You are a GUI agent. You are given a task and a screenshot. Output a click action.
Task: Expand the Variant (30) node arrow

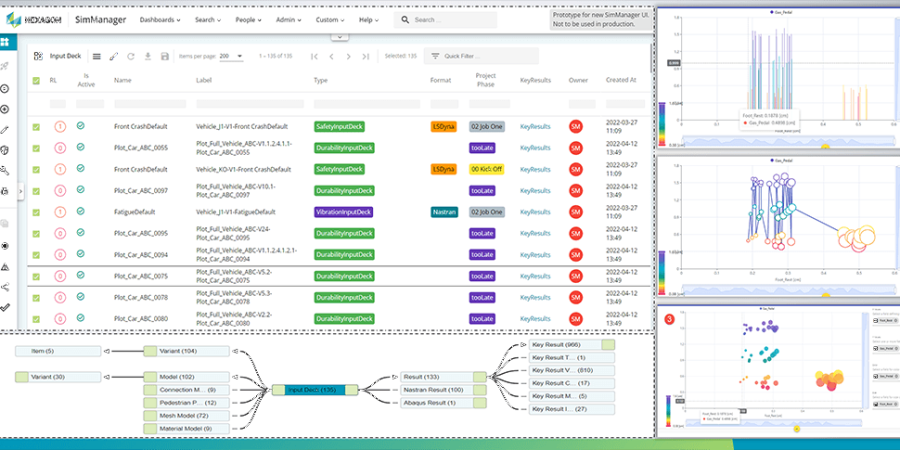pos(106,377)
